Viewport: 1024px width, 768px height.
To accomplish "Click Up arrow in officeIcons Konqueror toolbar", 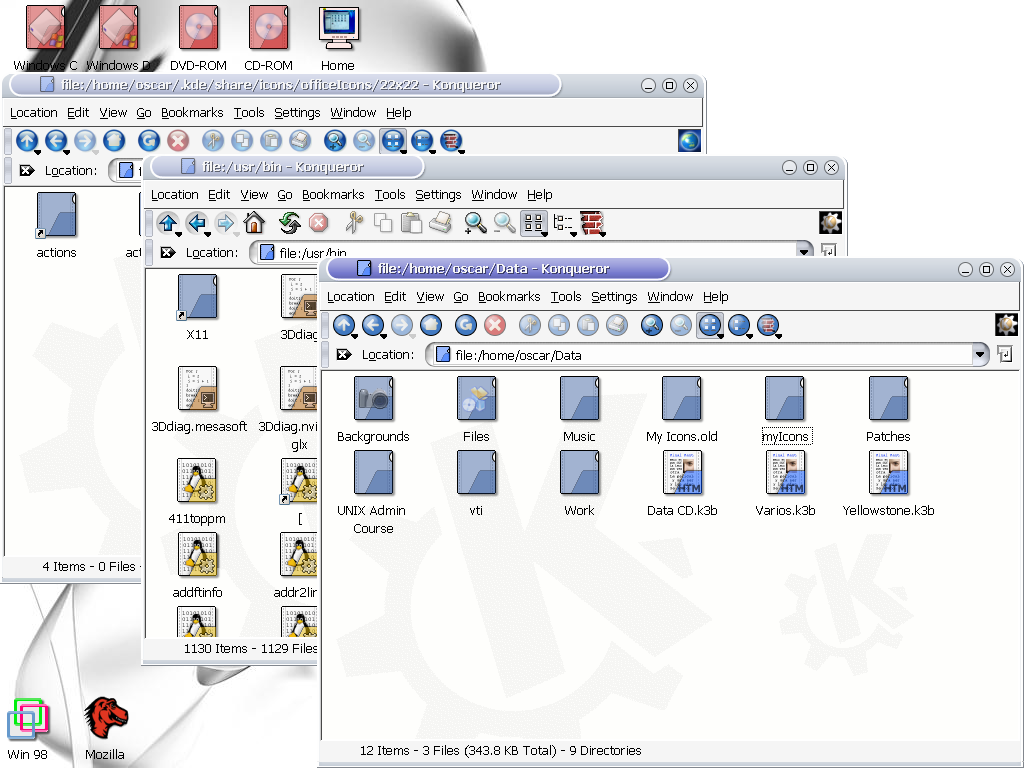I will point(27,140).
